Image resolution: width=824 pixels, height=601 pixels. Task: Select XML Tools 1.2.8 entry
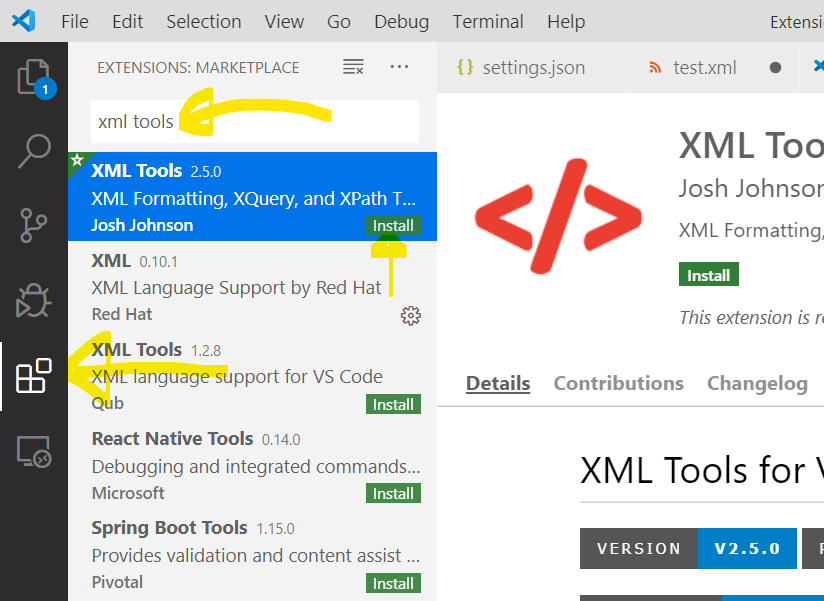click(x=252, y=376)
